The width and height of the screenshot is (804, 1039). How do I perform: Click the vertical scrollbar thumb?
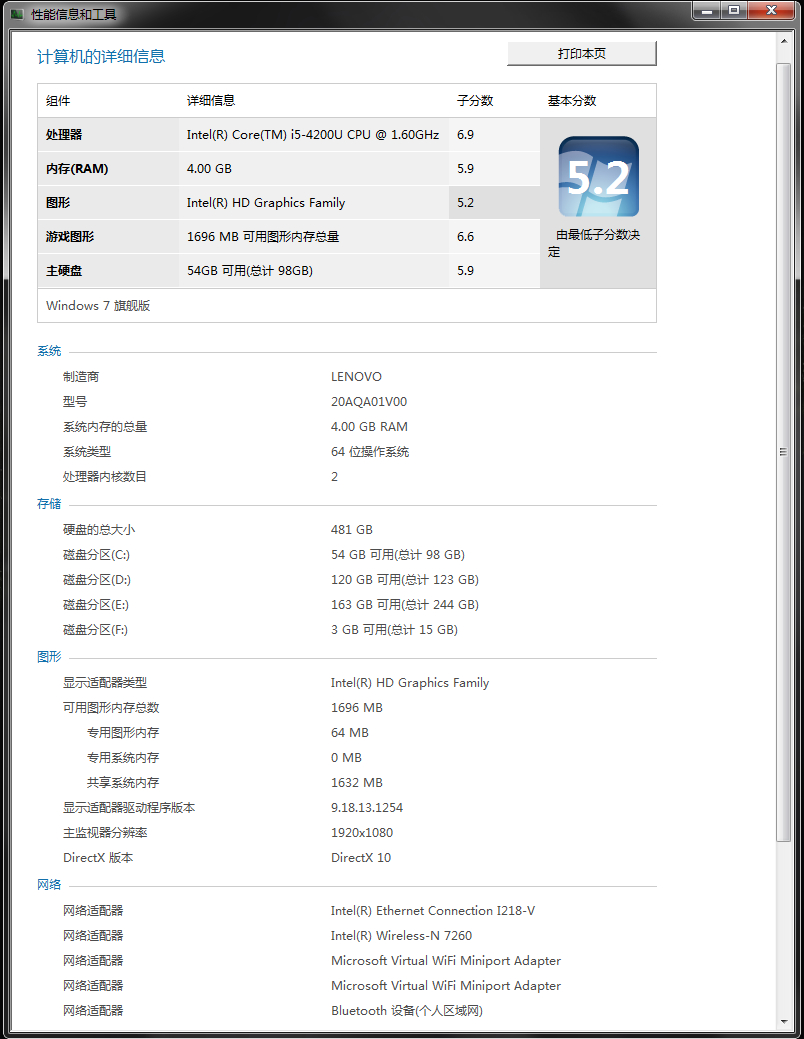click(x=783, y=453)
